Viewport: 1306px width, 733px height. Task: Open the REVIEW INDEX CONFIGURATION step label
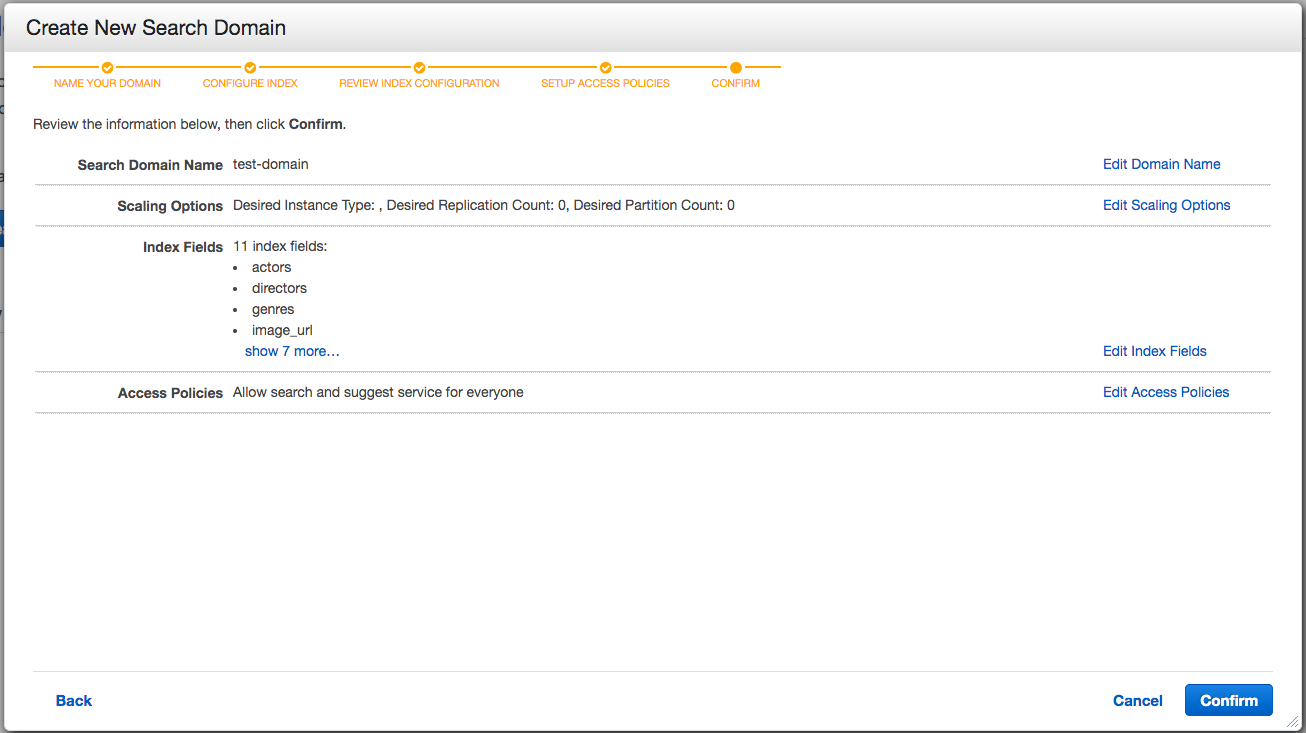(419, 84)
